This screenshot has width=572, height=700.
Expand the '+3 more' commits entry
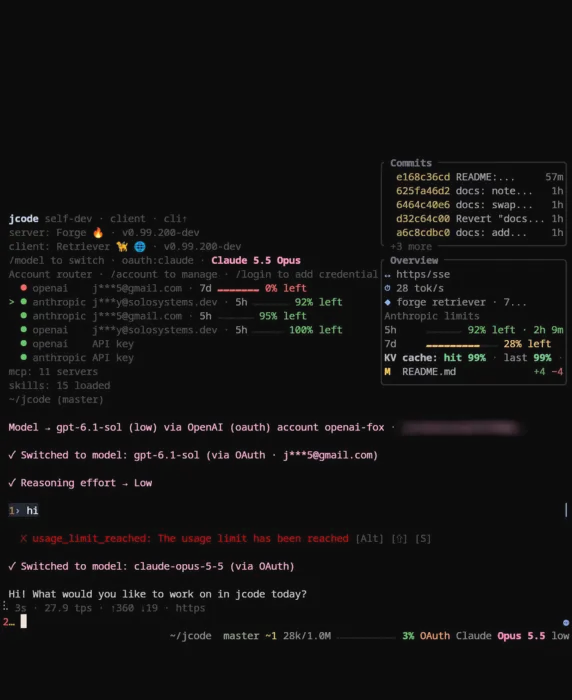411,246
